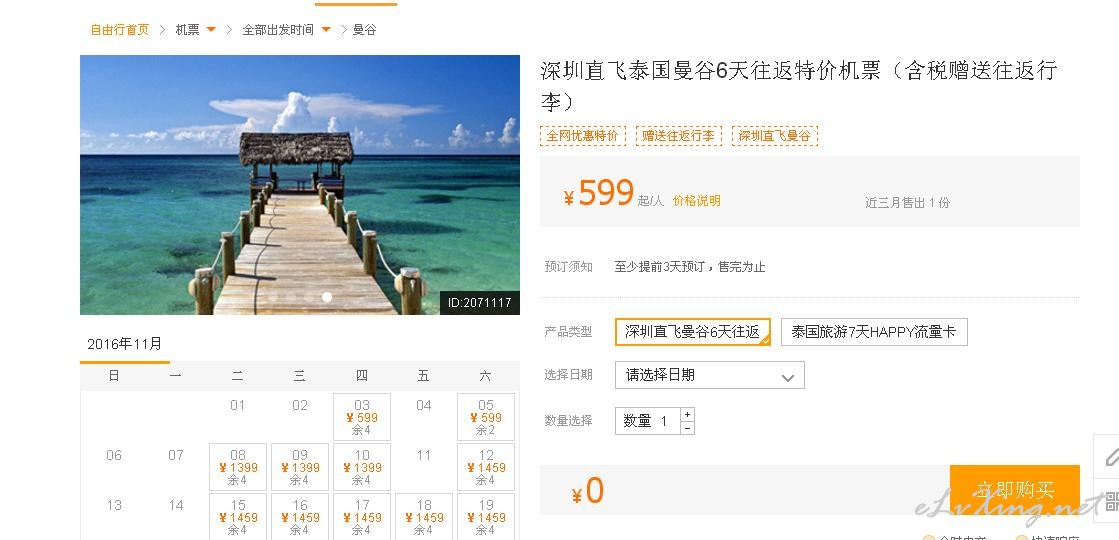Pick November 05 with 余2 remaining
This screenshot has width=1119, height=540.
(x=486, y=417)
